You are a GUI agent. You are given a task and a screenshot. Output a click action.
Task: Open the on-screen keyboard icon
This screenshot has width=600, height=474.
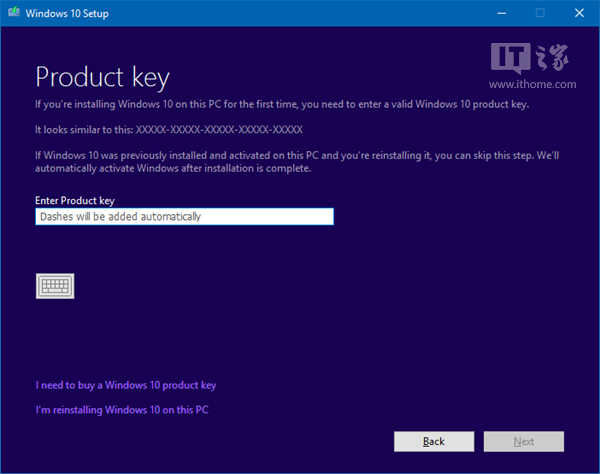55,286
